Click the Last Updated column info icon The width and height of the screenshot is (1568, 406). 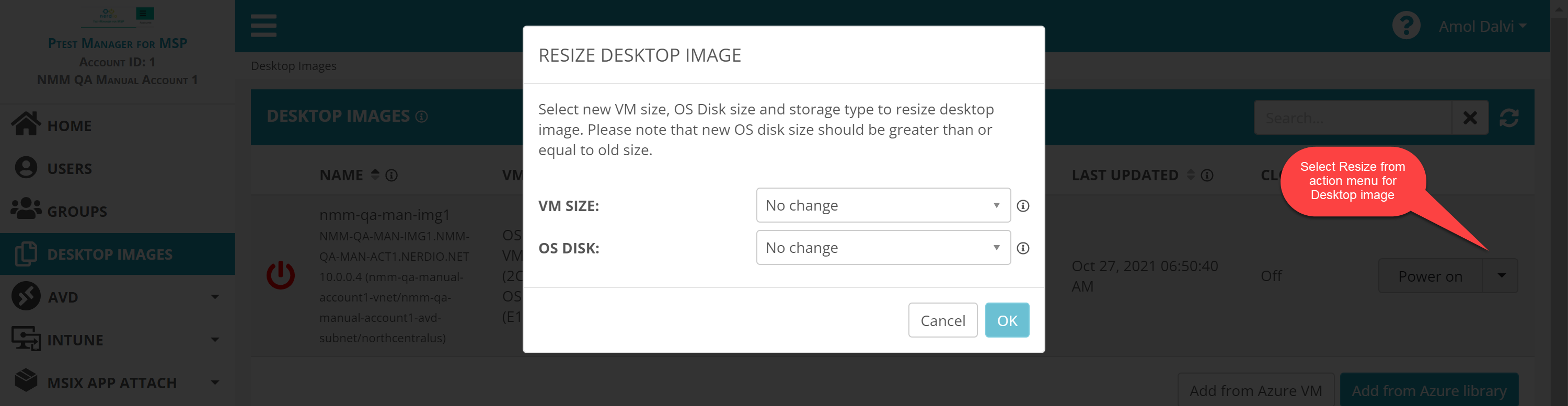(1207, 175)
